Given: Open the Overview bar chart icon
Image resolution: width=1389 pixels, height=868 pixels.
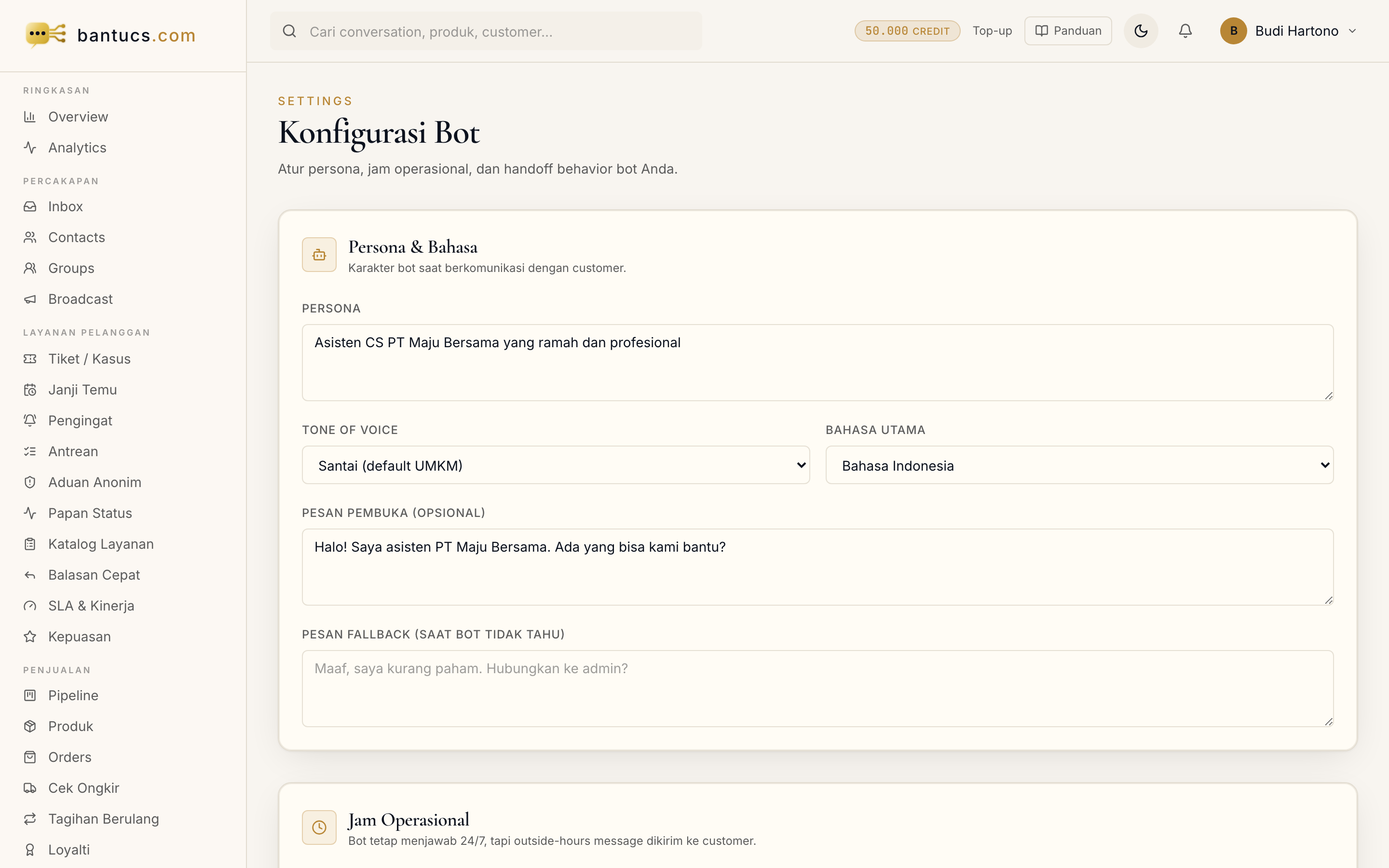Looking at the screenshot, I should [x=30, y=117].
